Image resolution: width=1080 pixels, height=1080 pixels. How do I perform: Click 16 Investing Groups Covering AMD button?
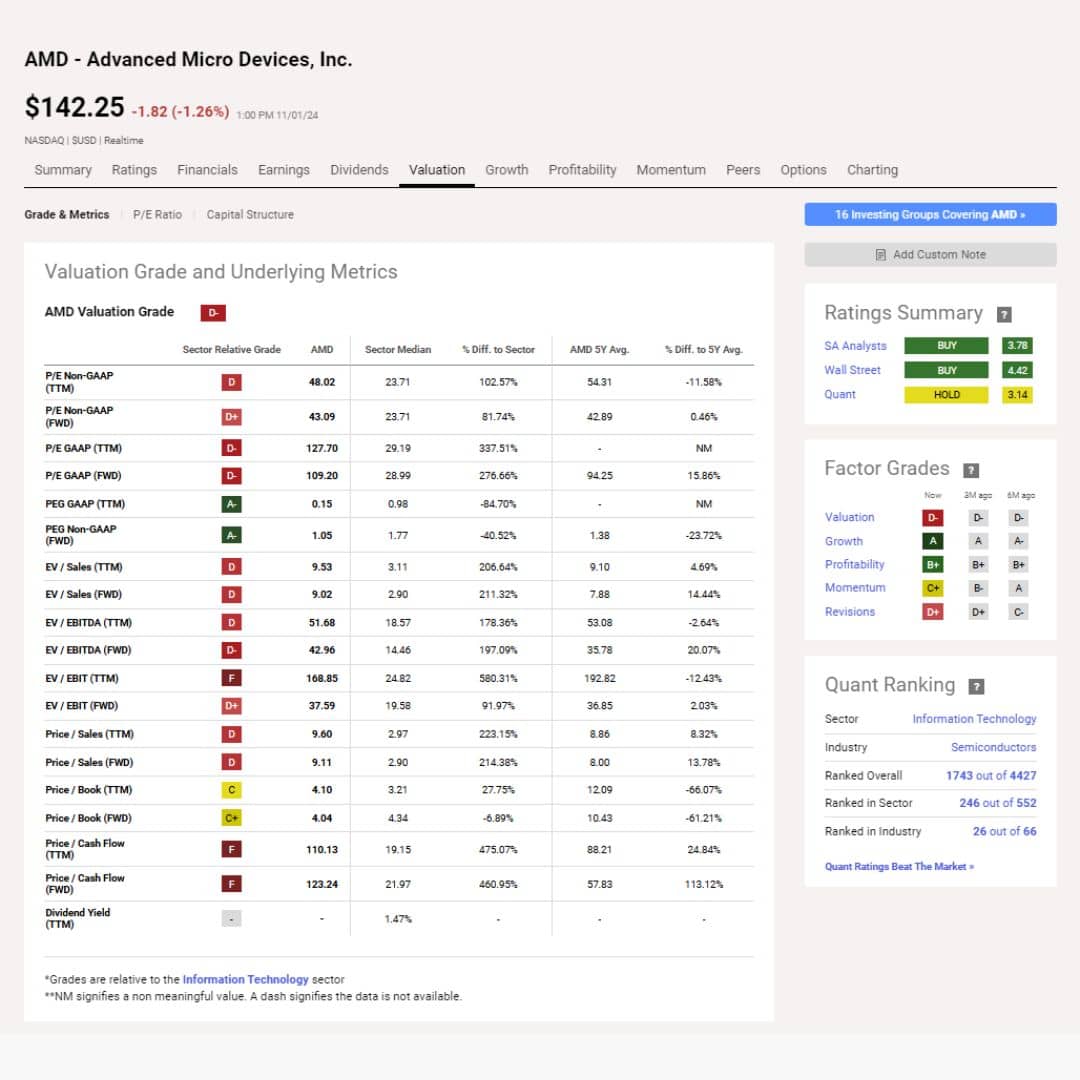930,215
